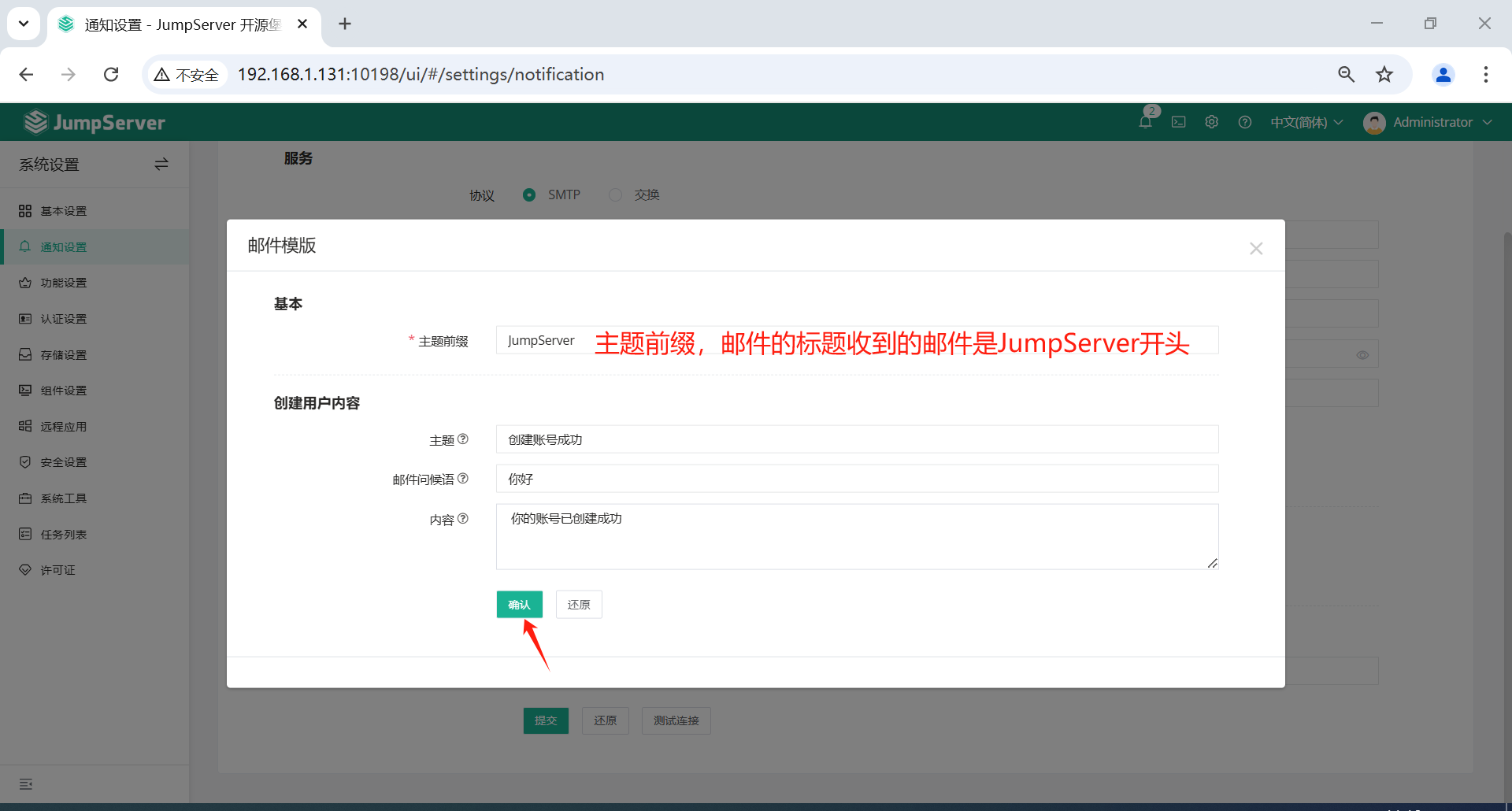Viewport: 1512px width, 811px height.
Task: Click the 认证设置 sidebar icon
Action: [25, 319]
